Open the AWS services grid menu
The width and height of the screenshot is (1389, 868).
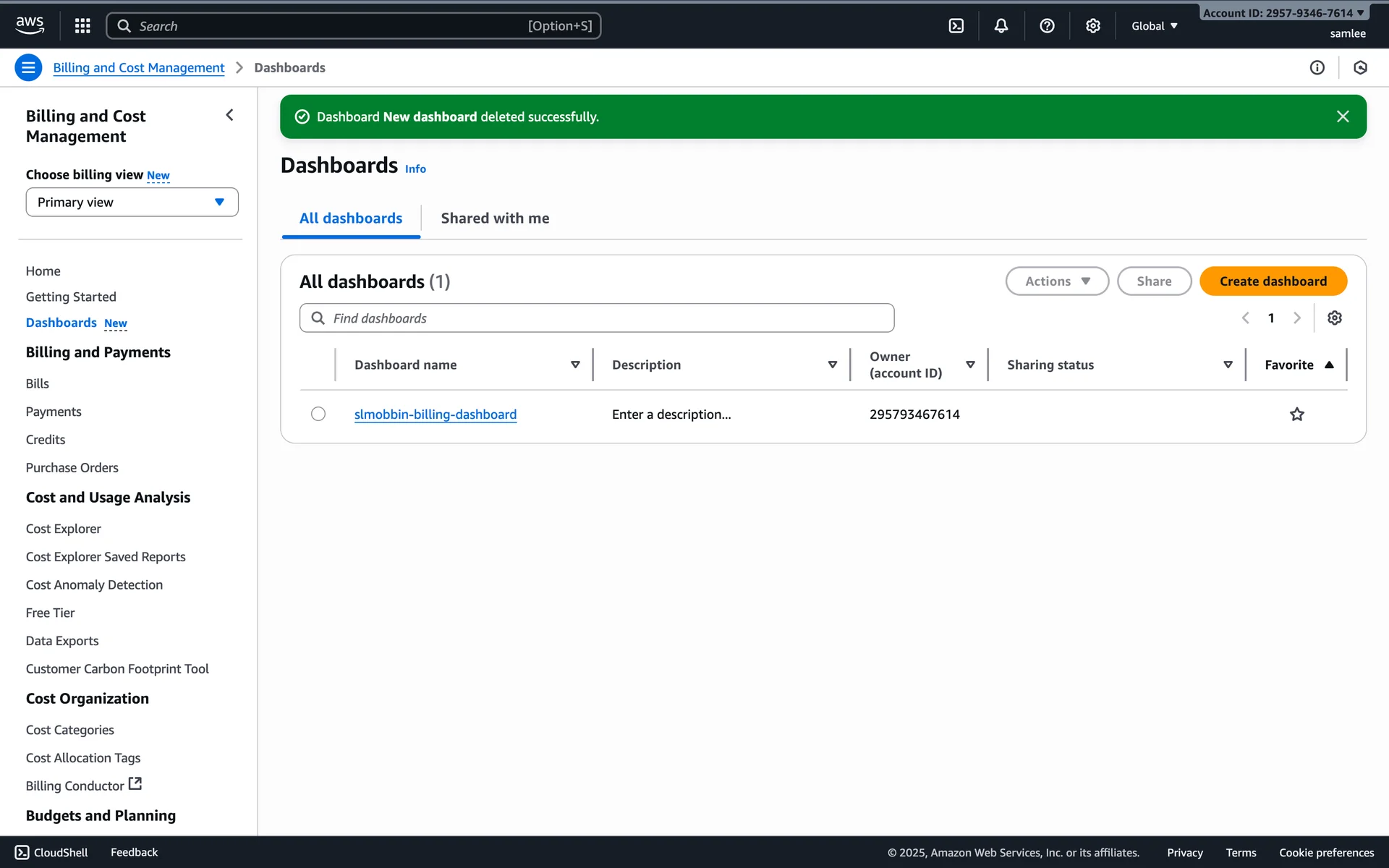(x=82, y=26)
